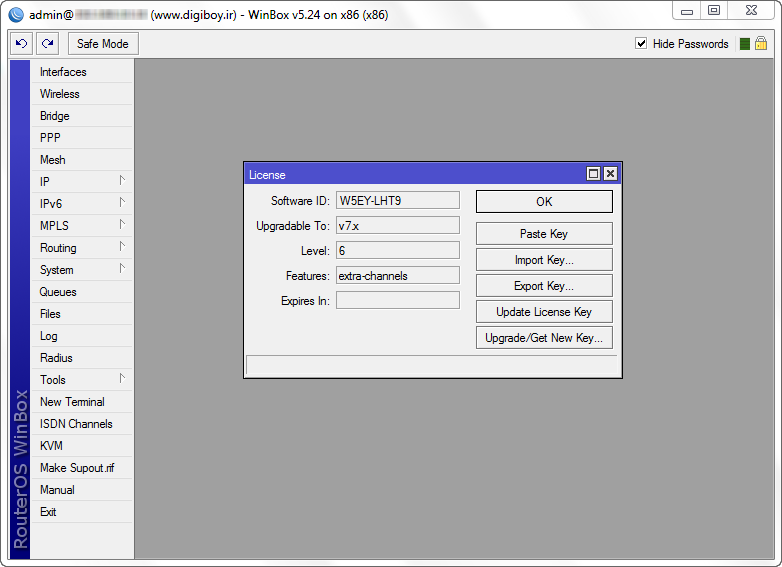The image size is (782, 567).
Task: Open the Interfaces menu
Action: coord(82,72)
